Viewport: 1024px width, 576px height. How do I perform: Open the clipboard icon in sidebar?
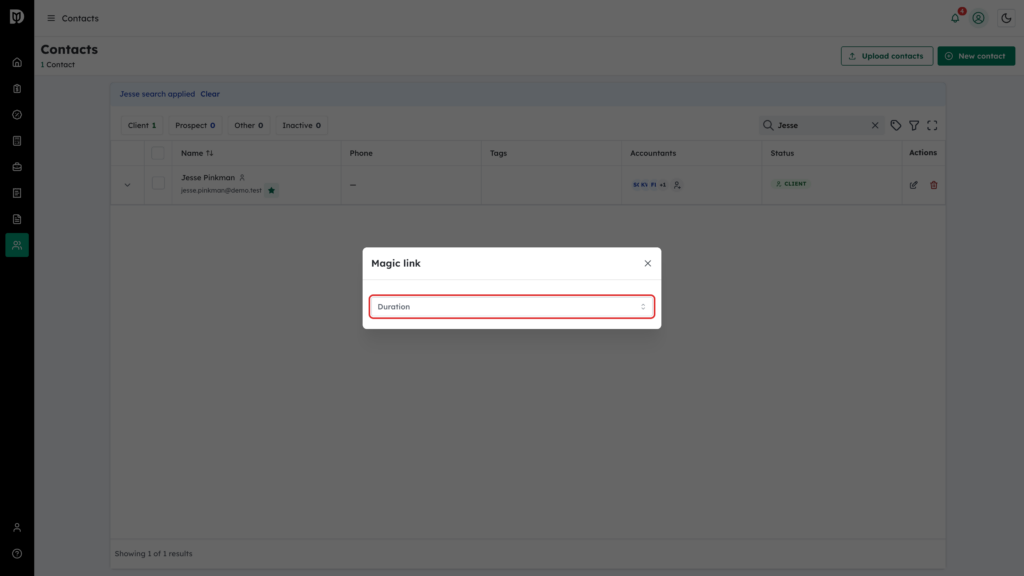17,89
